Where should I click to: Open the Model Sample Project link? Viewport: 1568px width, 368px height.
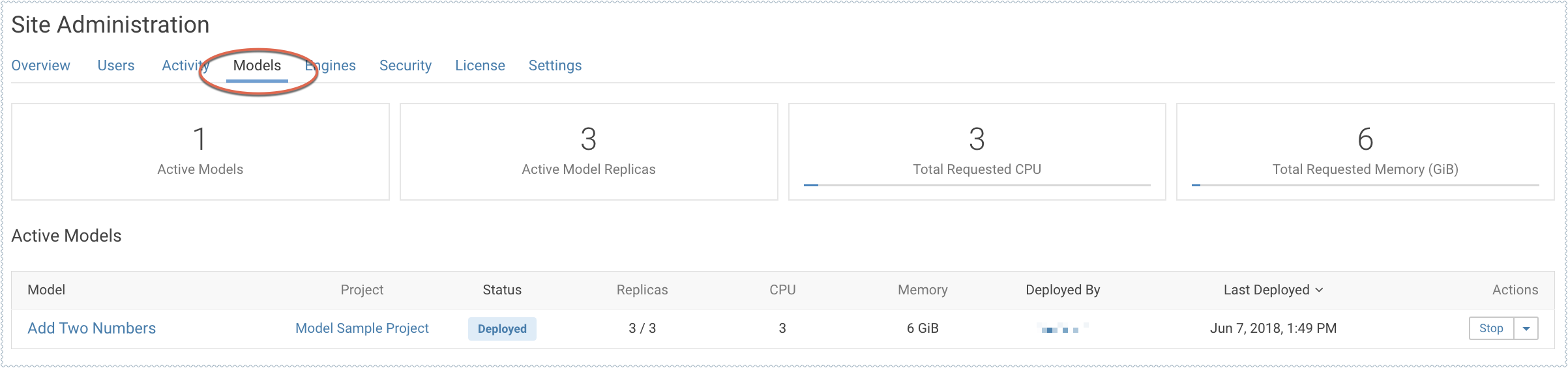(362, 328)
